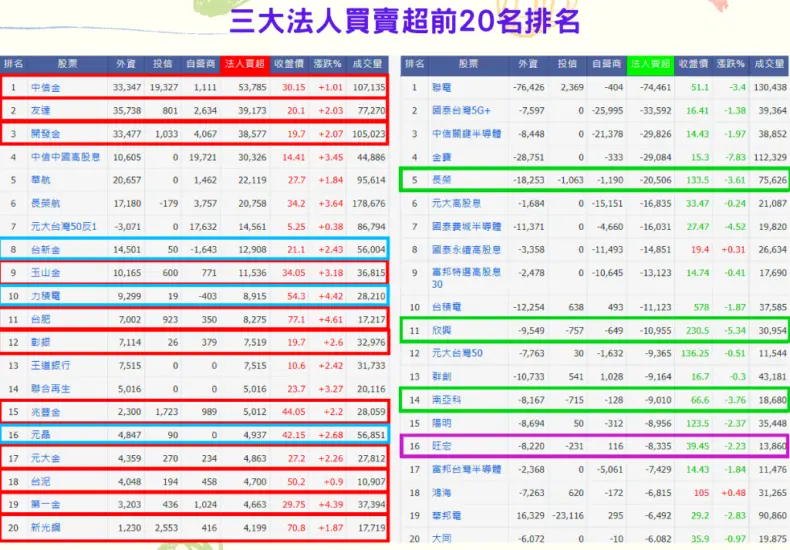The height and width of the screenshot is (550, 790).
Task: Click 成交量 header in the sell table
Action: click(x=769, y=64)
